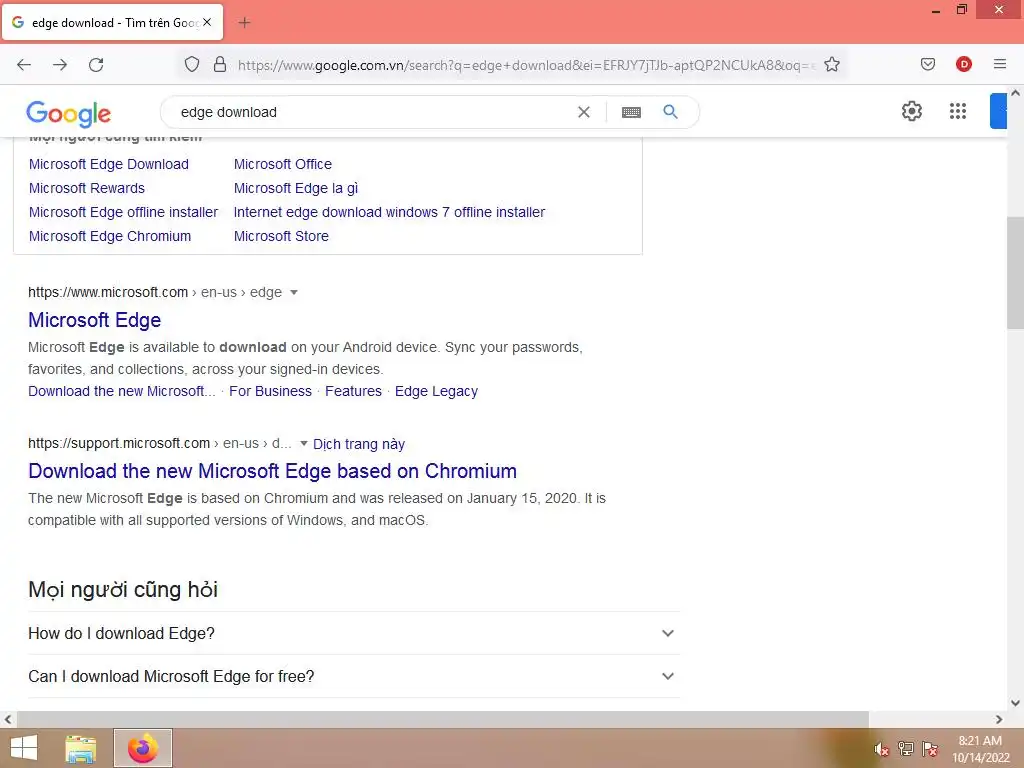Click the scroll down arrow

(x=1015, y=703)
